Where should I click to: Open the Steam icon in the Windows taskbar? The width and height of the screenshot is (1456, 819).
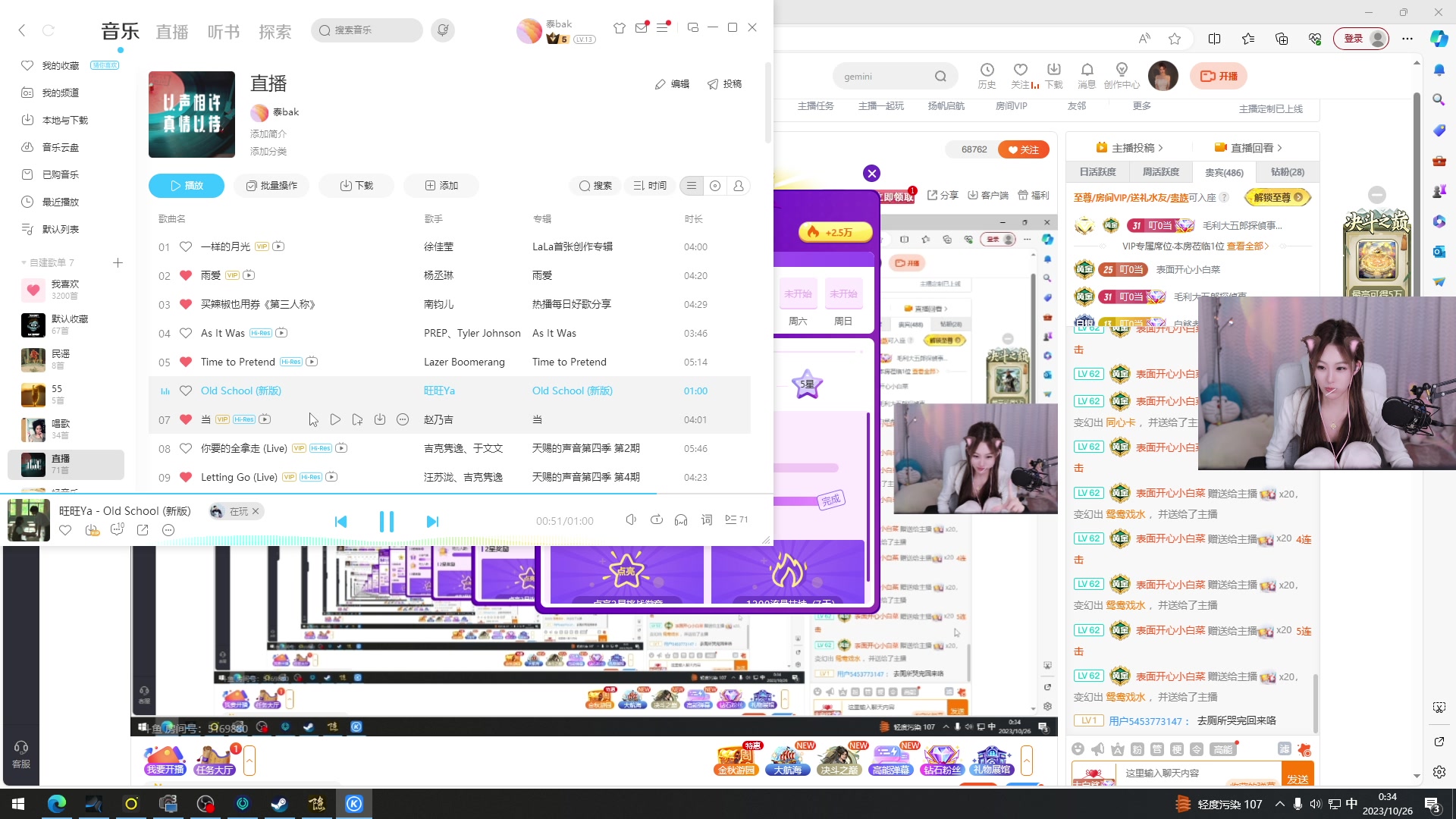click(x=279, y=804)
